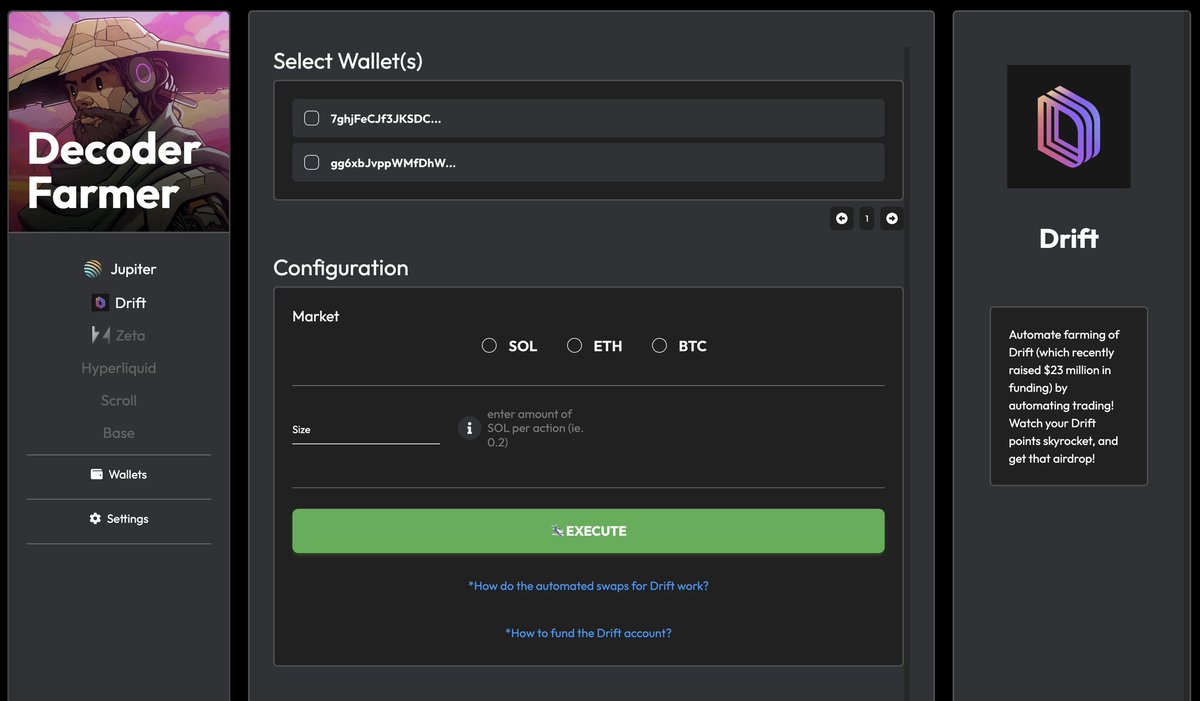This screenshot has width=1200, height=701.
Task: Click the Decoder Farmer banner image
Action: click(x=119, y=122)
